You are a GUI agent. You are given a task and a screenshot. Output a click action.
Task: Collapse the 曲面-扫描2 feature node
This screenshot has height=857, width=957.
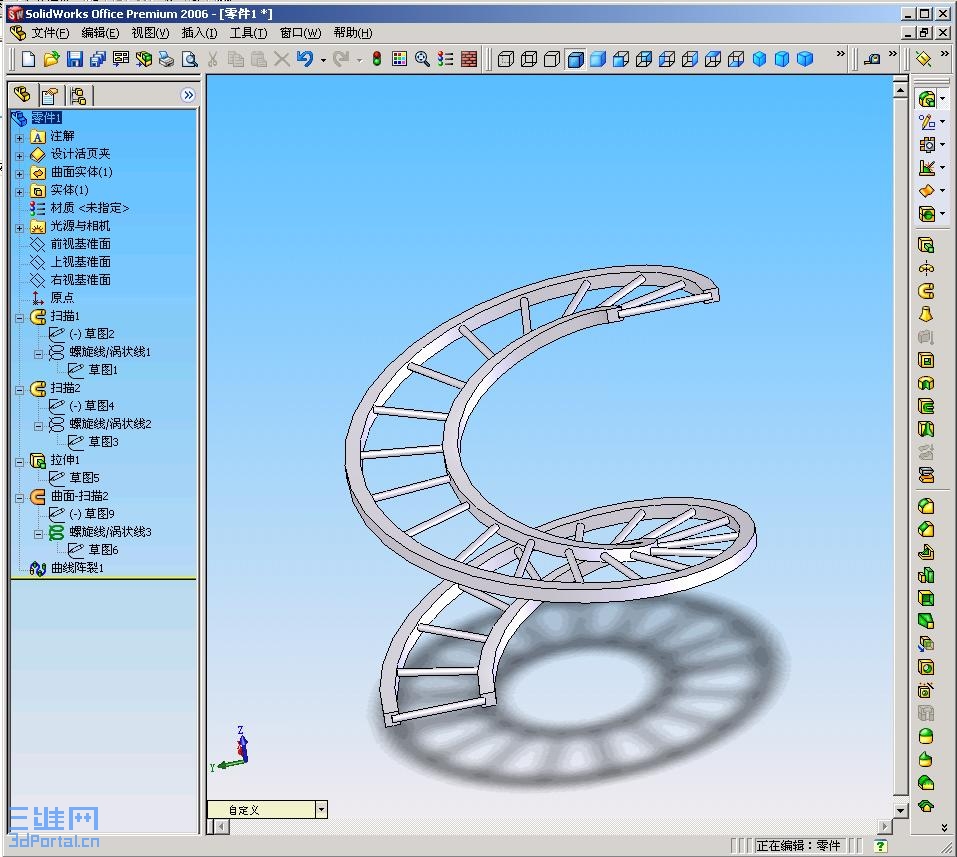pos(20,498)
